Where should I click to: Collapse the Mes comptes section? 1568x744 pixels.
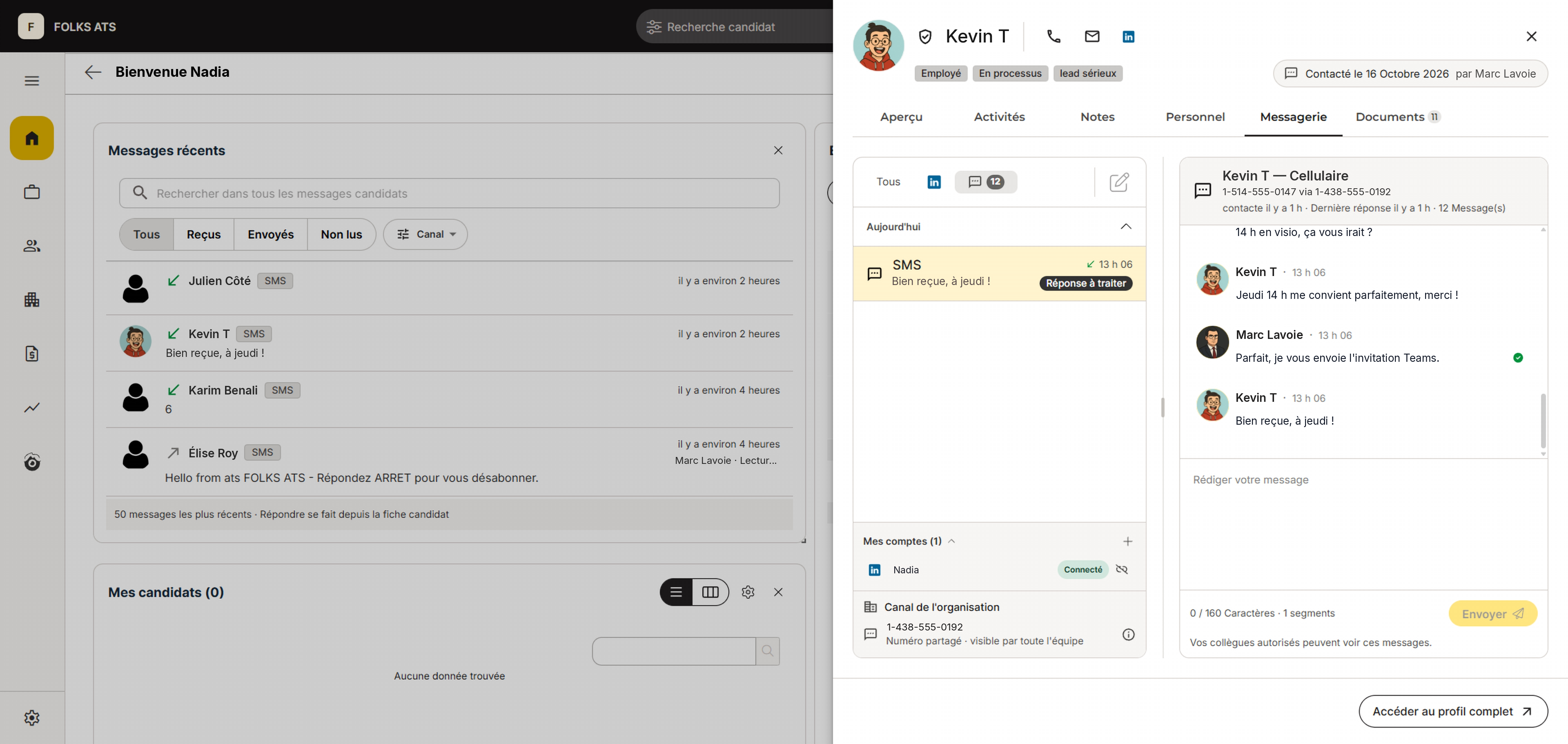(951, 541)
